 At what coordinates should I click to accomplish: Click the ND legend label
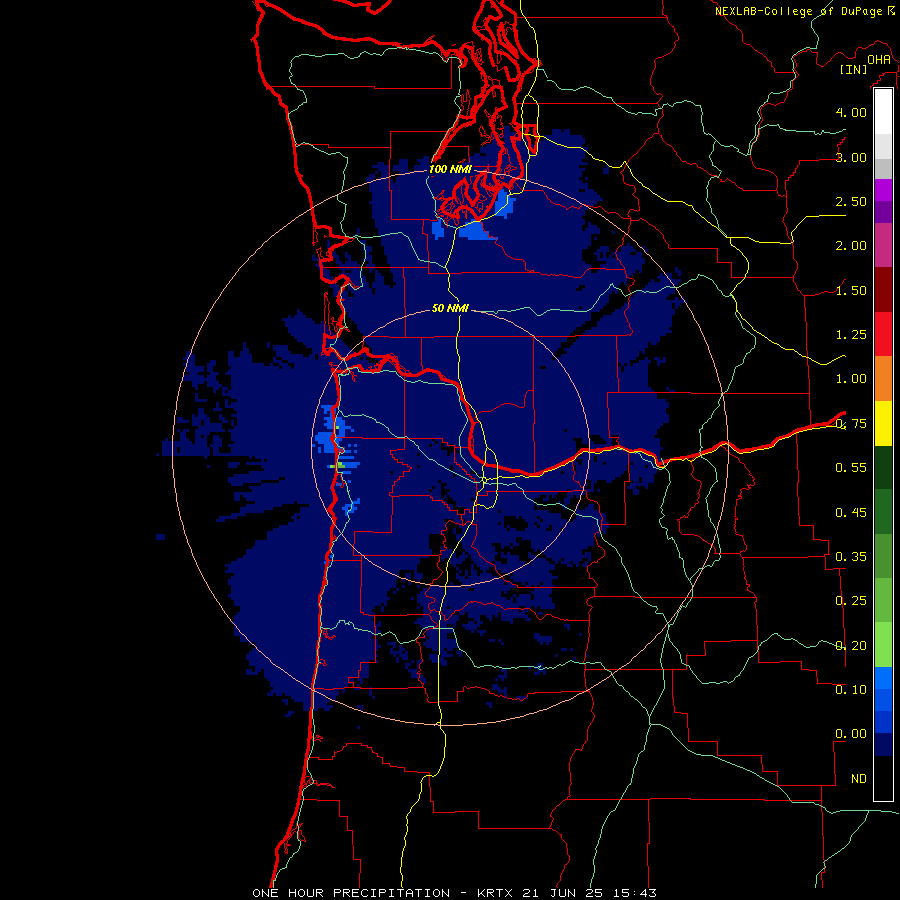(x=859, y=779)
